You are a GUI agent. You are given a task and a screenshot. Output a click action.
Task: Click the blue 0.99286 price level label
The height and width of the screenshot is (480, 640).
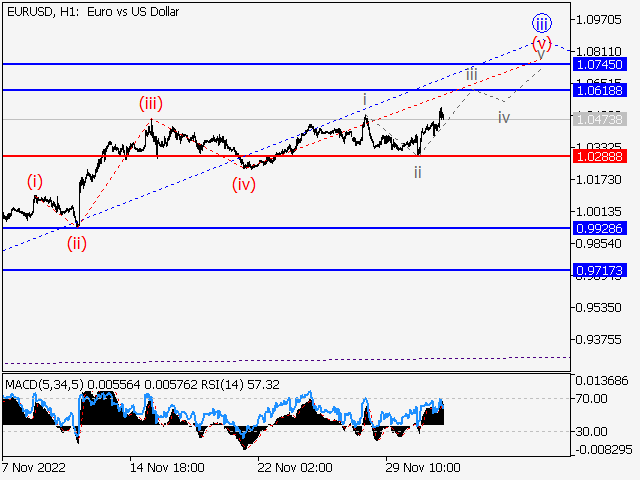pos(600,228)
